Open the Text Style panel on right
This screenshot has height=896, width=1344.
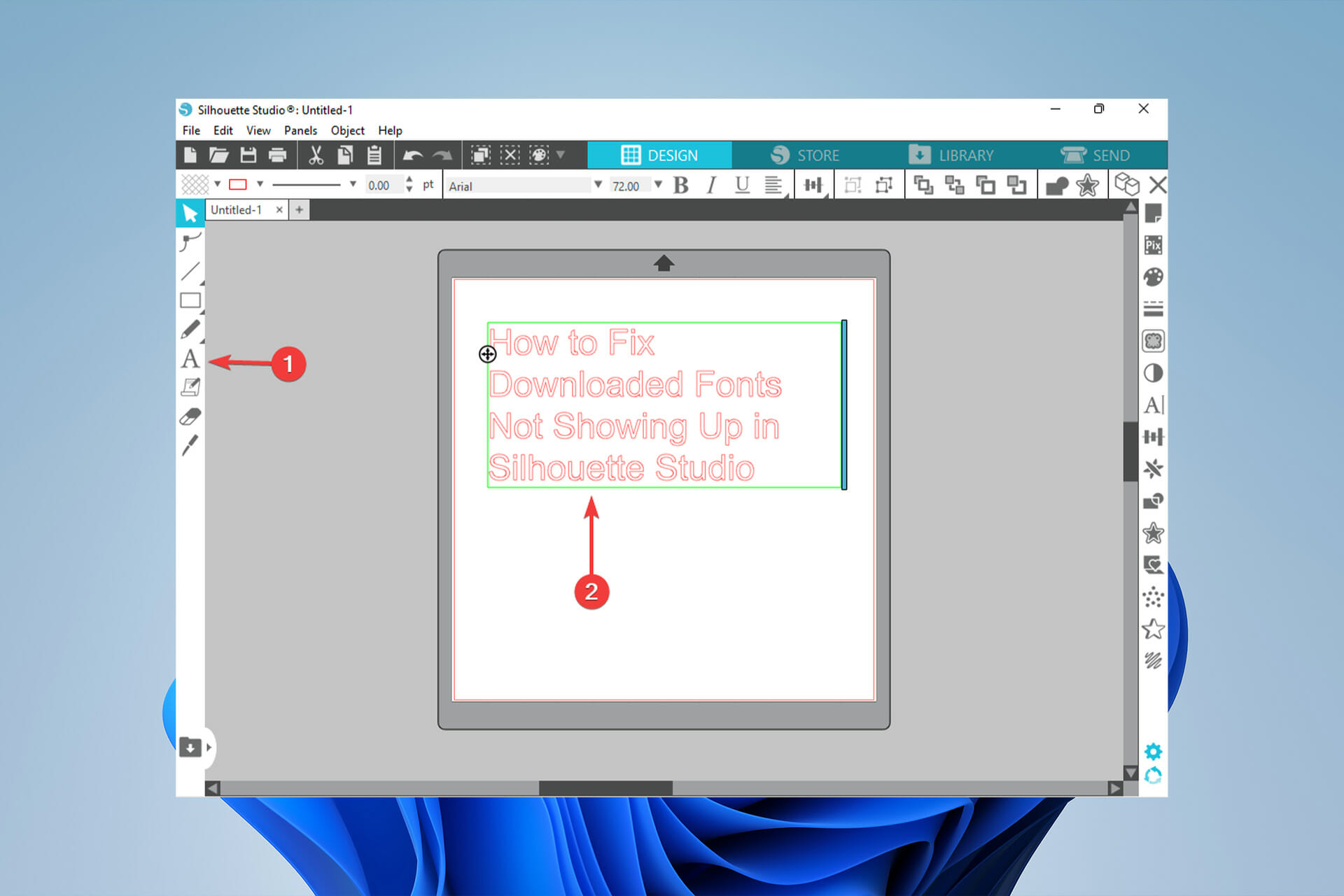(x=1154, y=405)
